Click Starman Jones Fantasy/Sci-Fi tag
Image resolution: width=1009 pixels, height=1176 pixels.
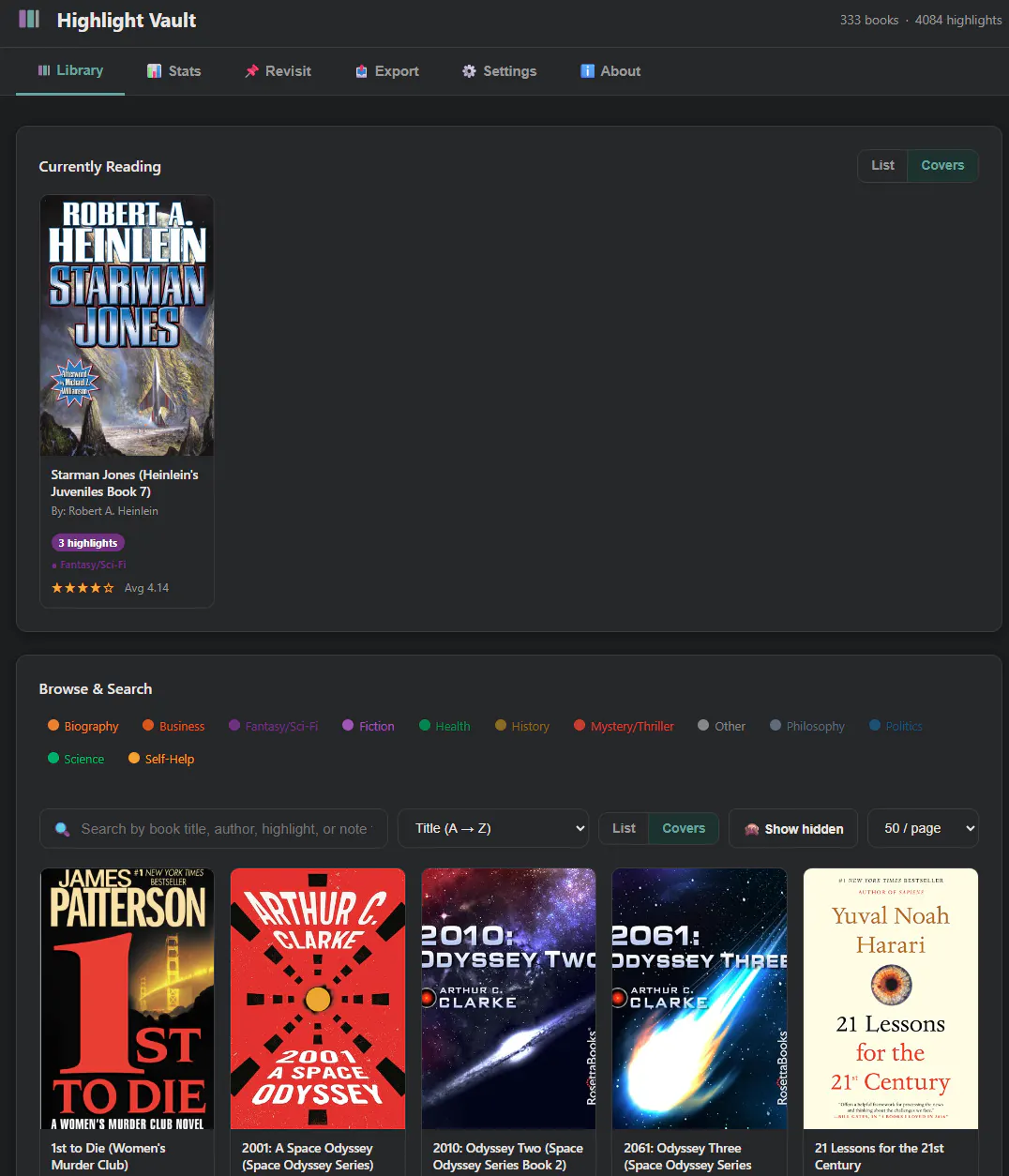coord(89,565)
